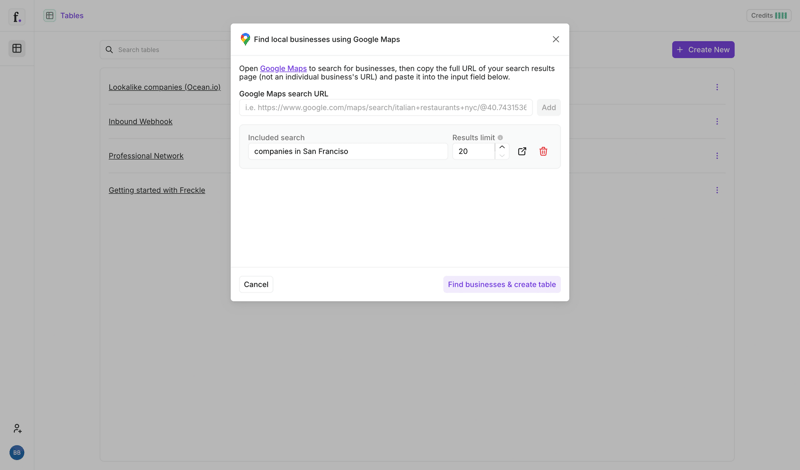800x470 pixels.
Task: Click the Freckle logo in sidebar
Action: 17,17
